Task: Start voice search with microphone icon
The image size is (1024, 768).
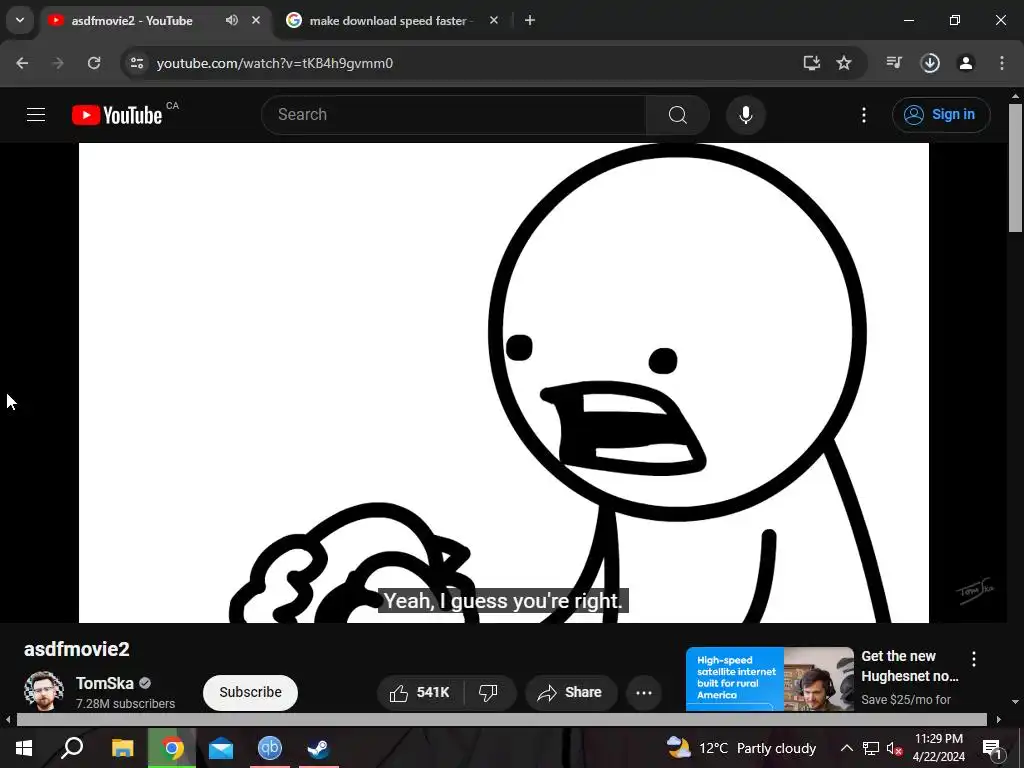Action: pyautogui.click(x=746, y=115)
